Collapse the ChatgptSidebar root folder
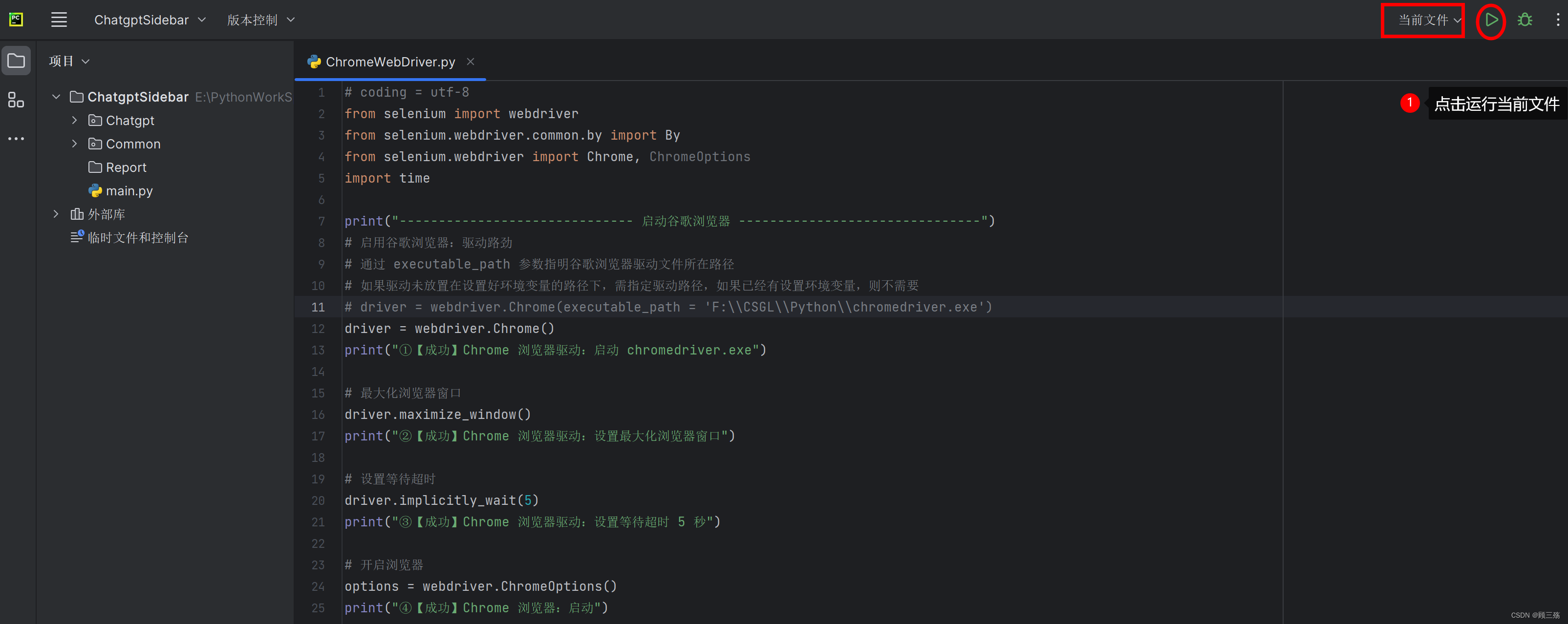 point(56,97)
